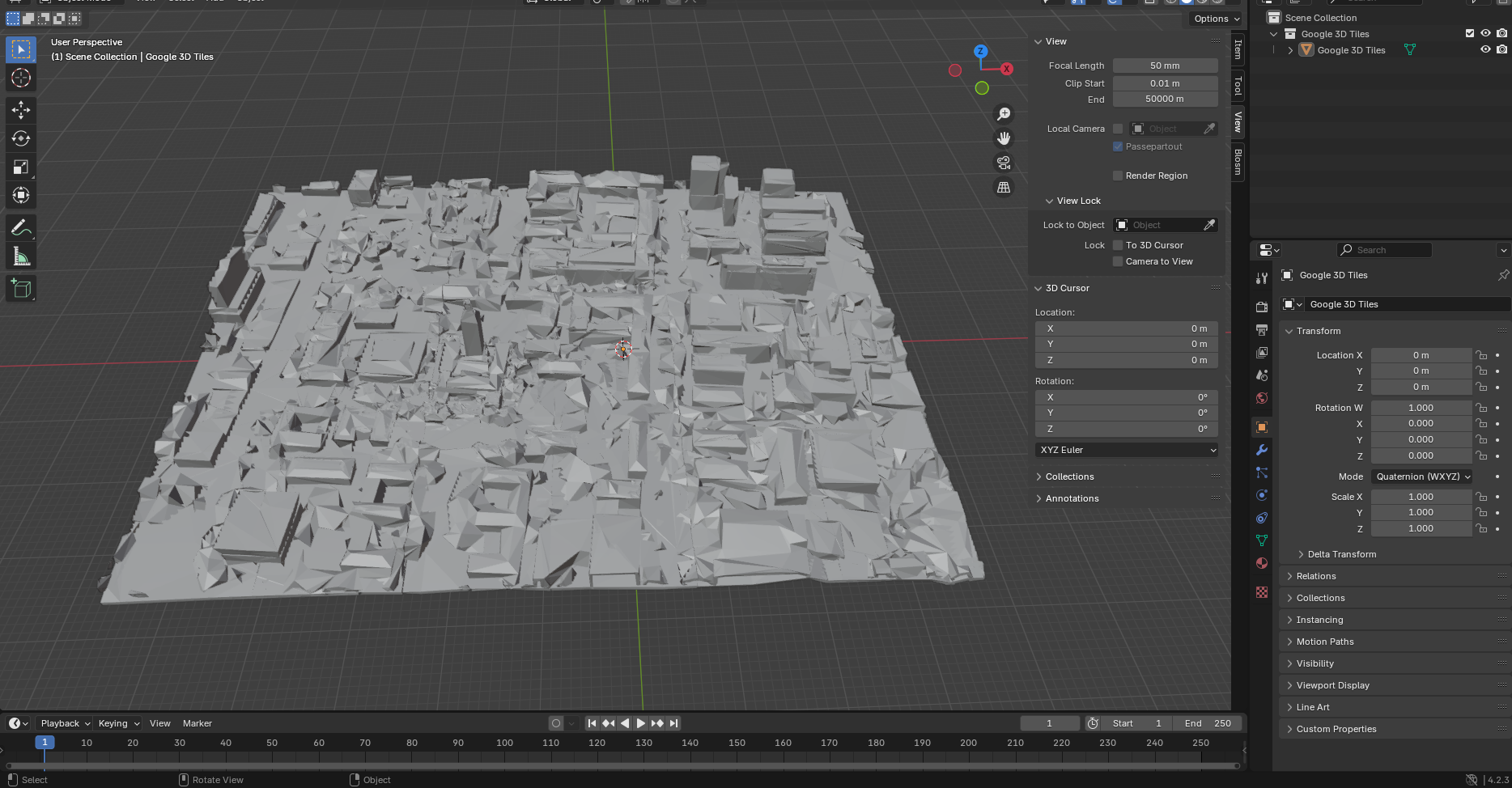Screen dimensions: 1512x788
Task: Check the Lock To 3D Cursor option
Action: click(x=1118, y=245)
